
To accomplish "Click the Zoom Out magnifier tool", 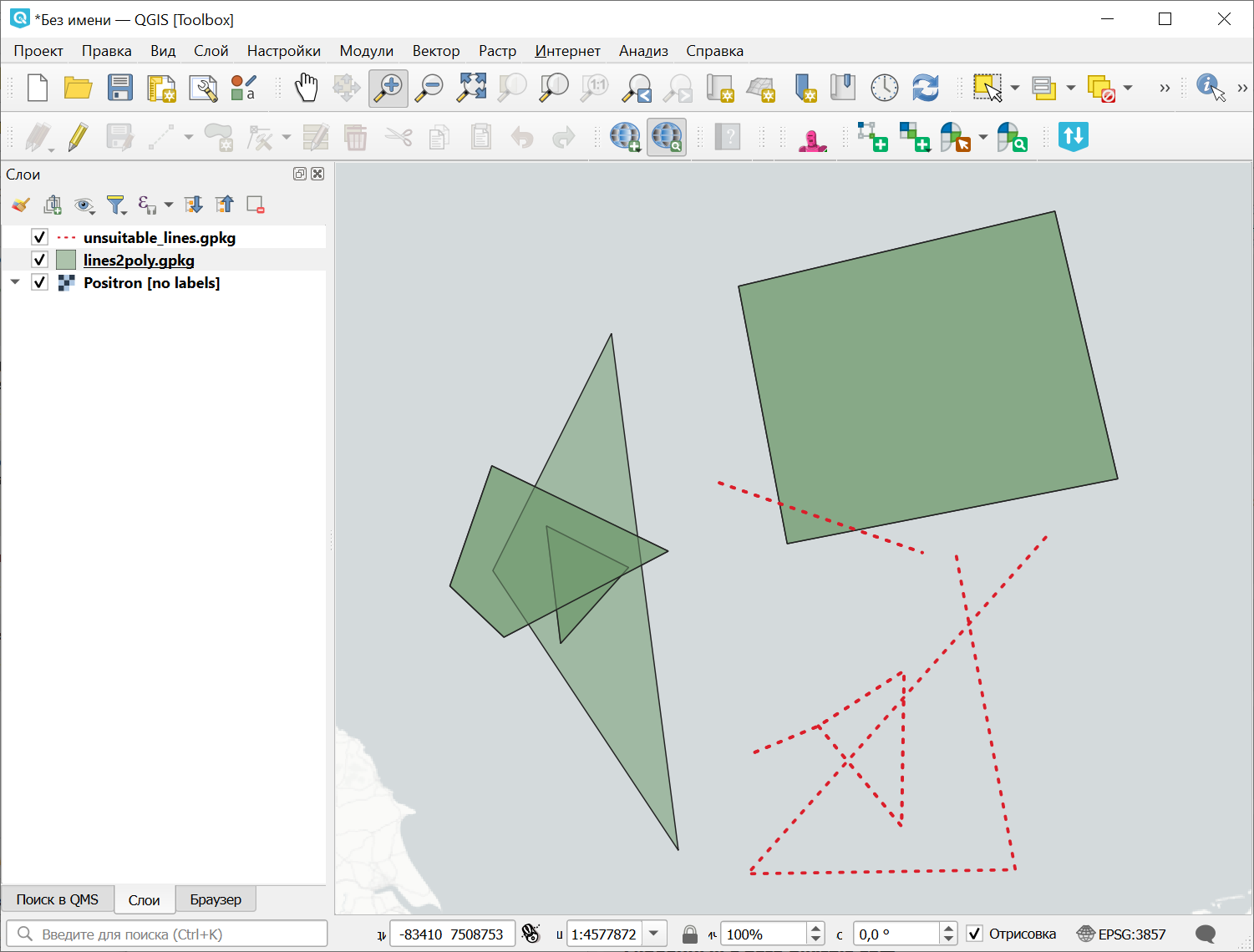I will 430,88.
